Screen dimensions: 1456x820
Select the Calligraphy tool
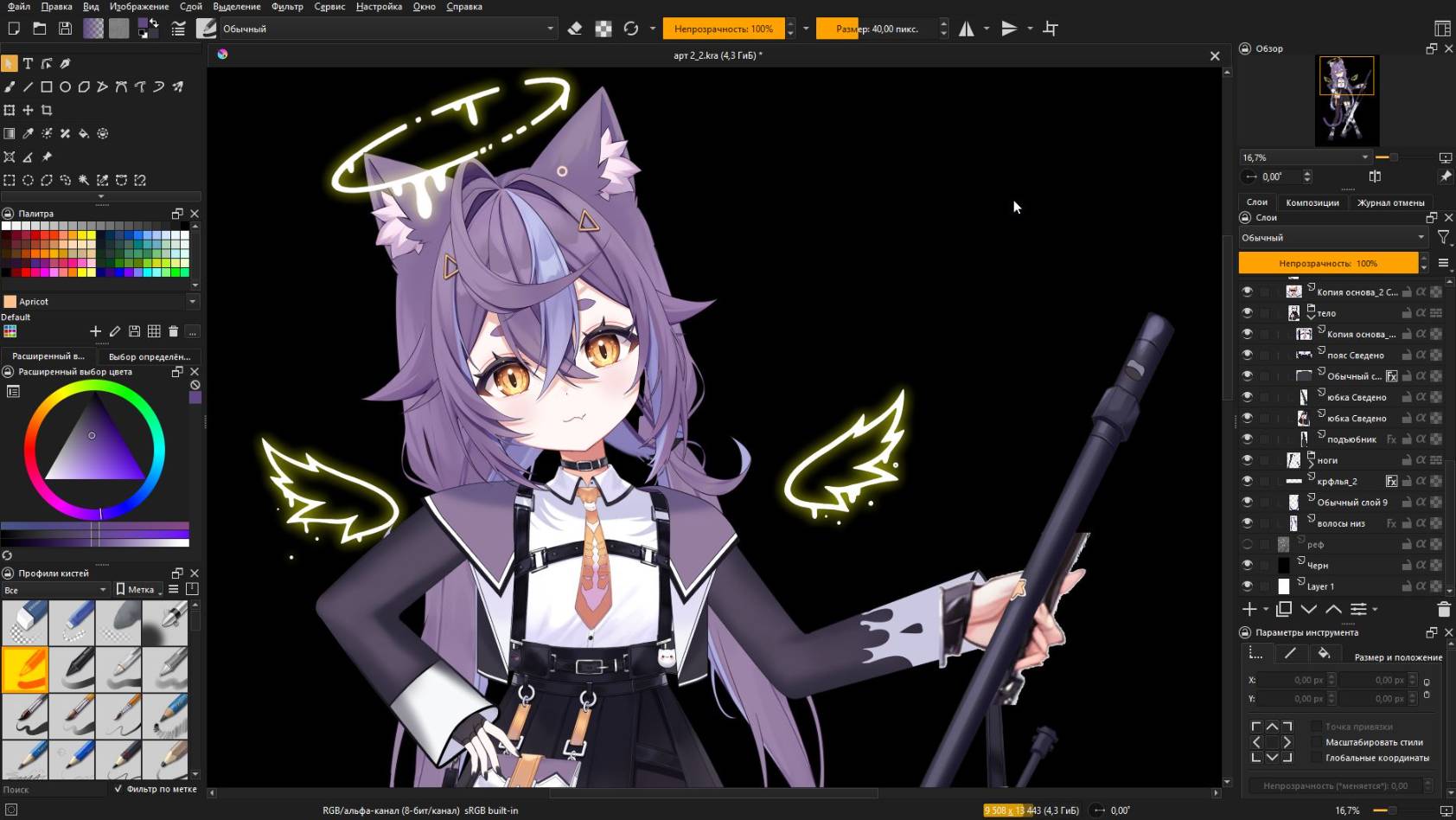coord(66,63)
